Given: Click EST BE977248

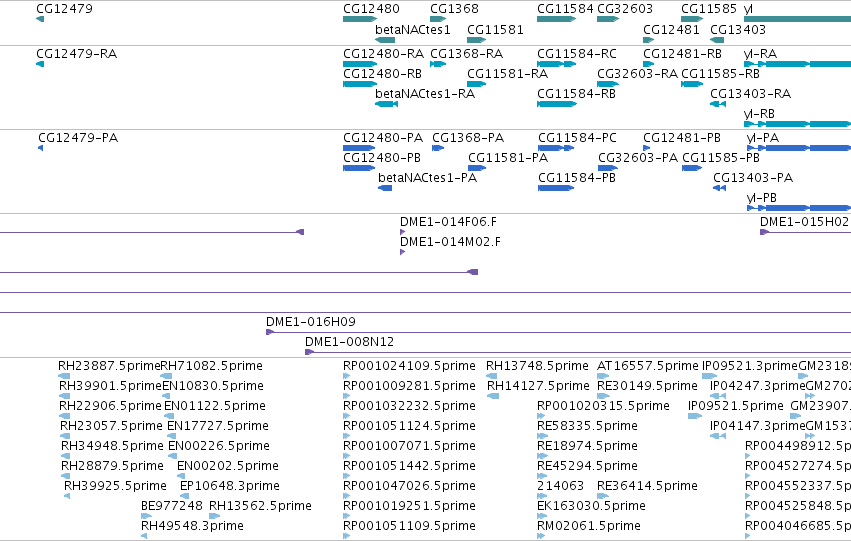Looking at the screenshot, I should [x=172, y=506].
